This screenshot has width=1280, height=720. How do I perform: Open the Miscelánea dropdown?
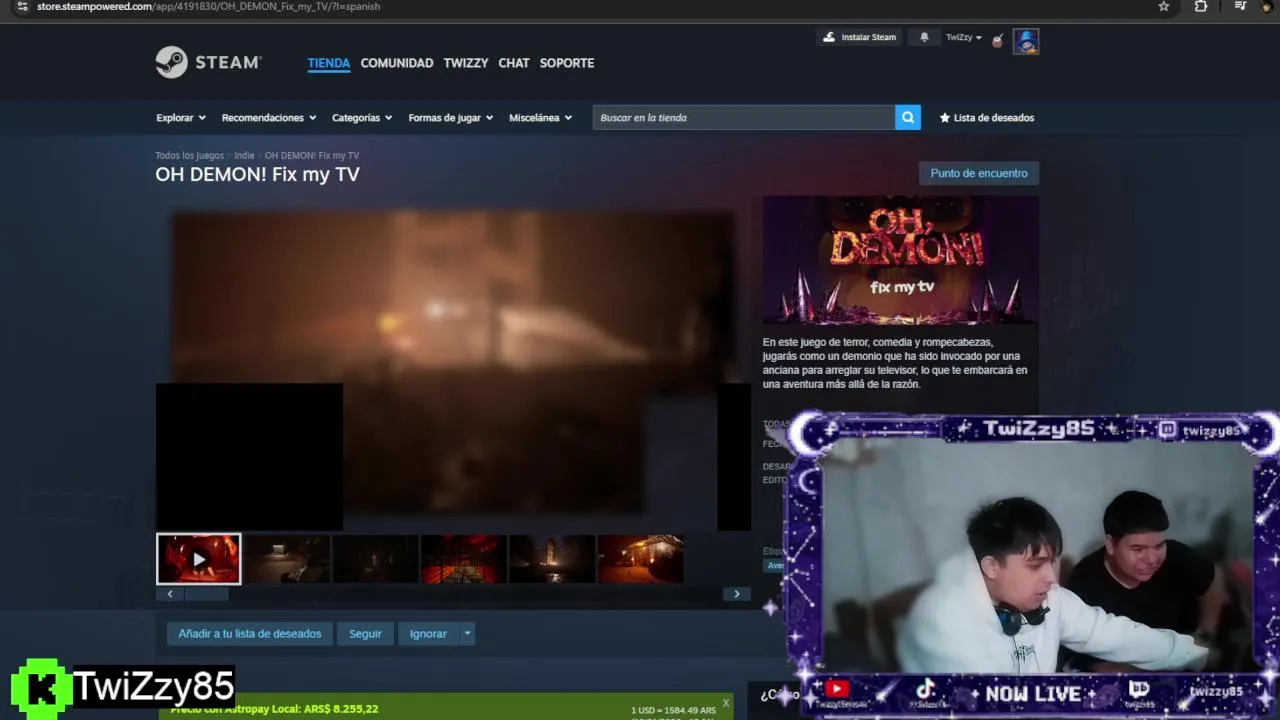541,117
